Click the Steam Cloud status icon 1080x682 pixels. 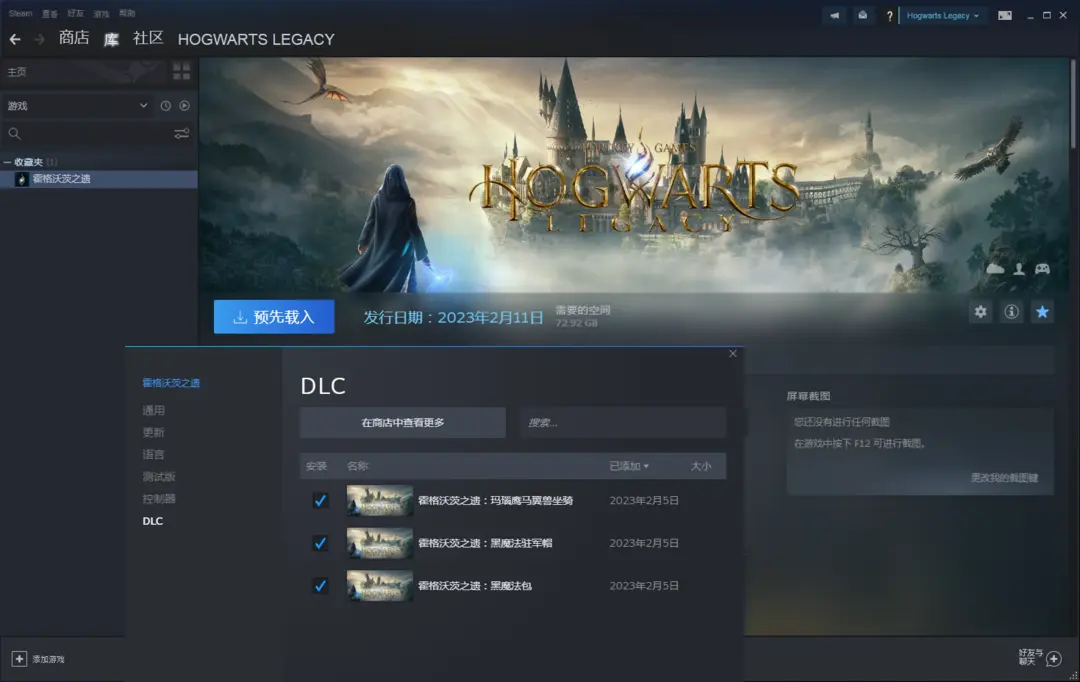click(995, 269)
